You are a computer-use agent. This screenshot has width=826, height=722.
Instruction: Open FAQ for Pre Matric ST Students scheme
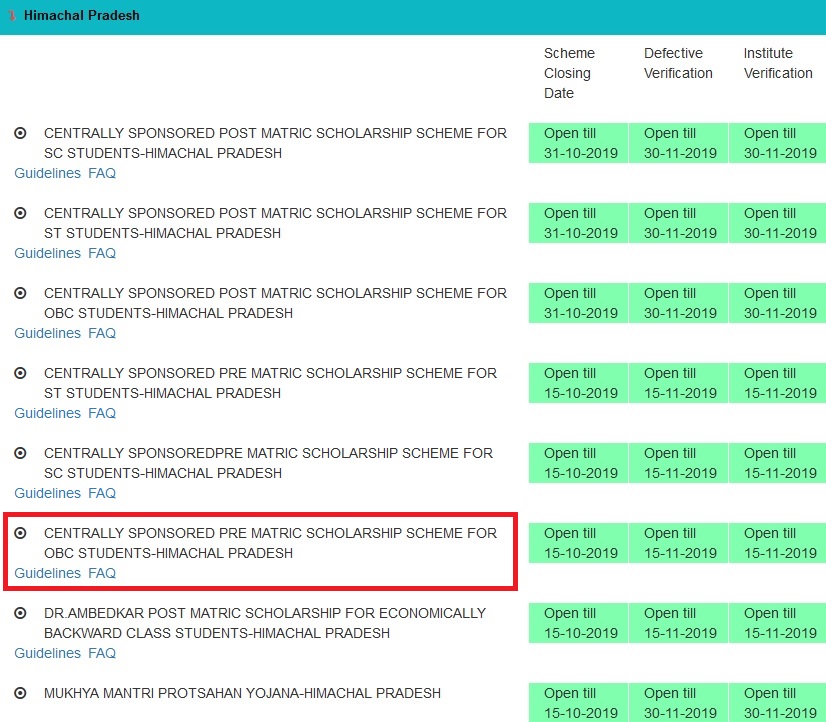102,413
